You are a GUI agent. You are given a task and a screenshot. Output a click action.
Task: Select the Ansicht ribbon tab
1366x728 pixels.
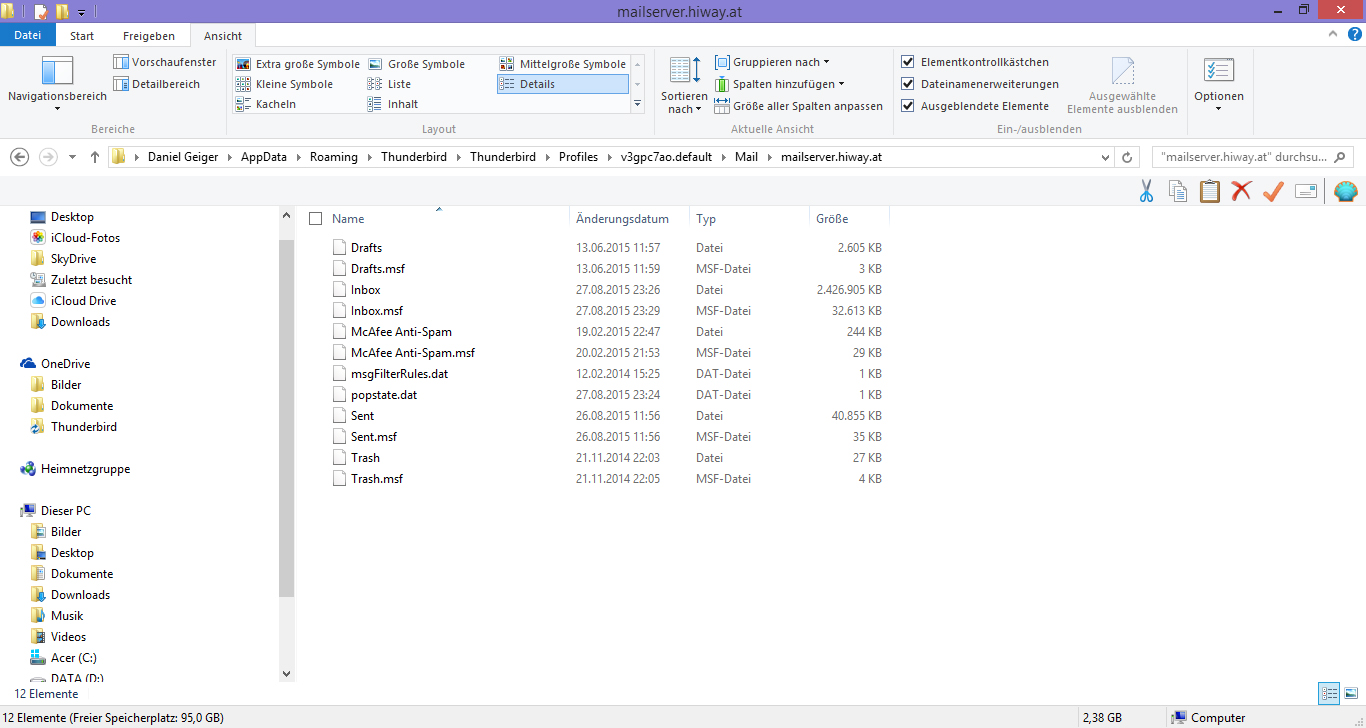point(223,36)
